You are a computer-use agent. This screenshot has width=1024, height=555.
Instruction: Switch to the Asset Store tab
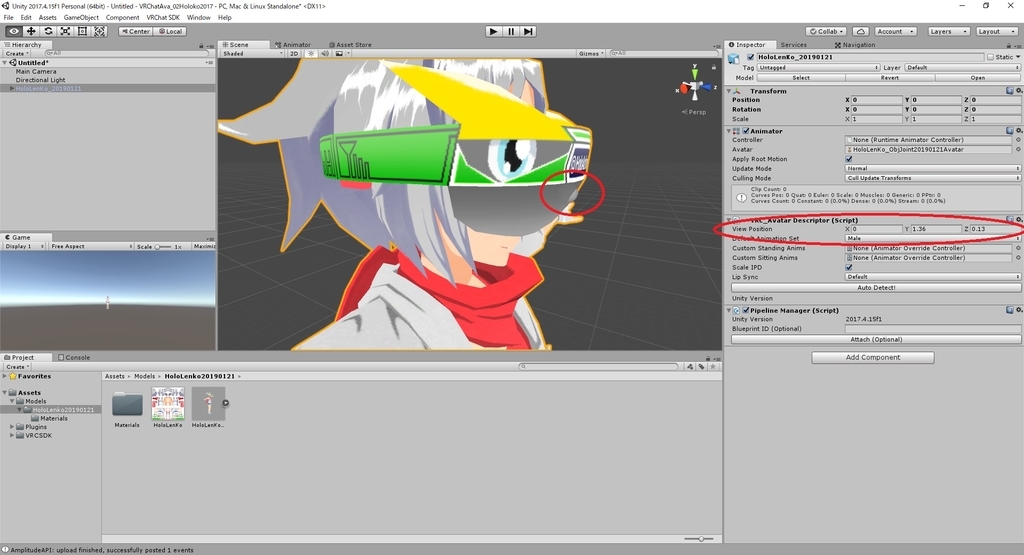[x=350, y=44]
